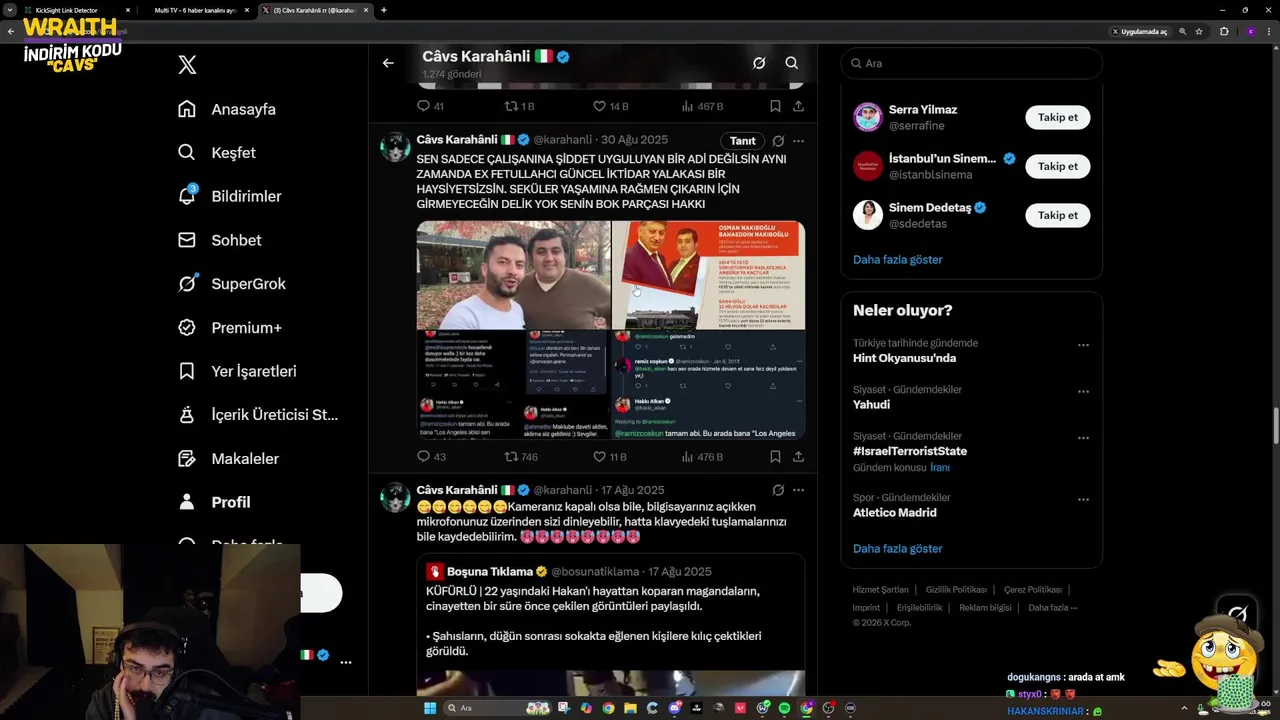This screenshot has width=1280, height=720.
Task: Open account menu dots at sidebar bottom
Action: click(345, 662)
